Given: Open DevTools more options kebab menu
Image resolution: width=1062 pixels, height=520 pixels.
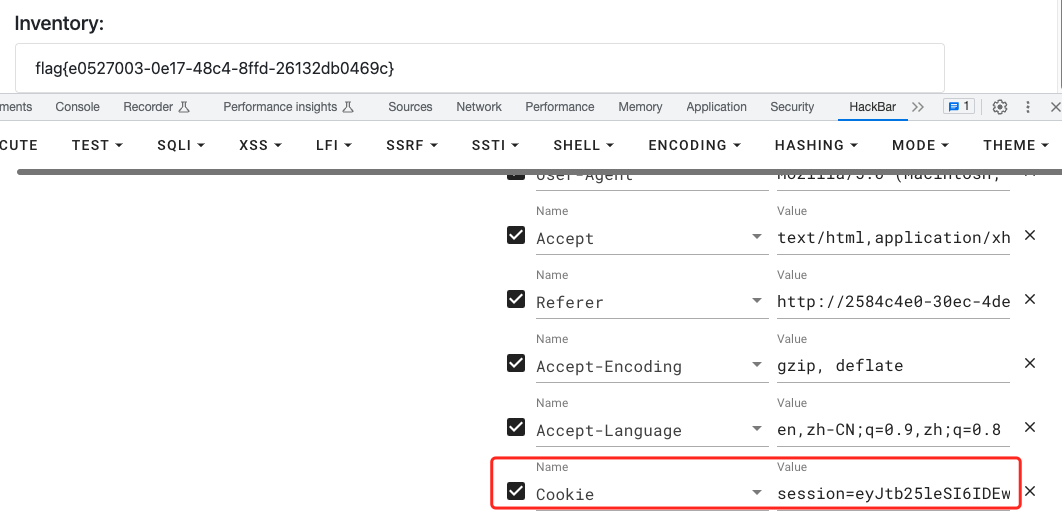Looking at the screenshot, I should [x=1027, y=107].
